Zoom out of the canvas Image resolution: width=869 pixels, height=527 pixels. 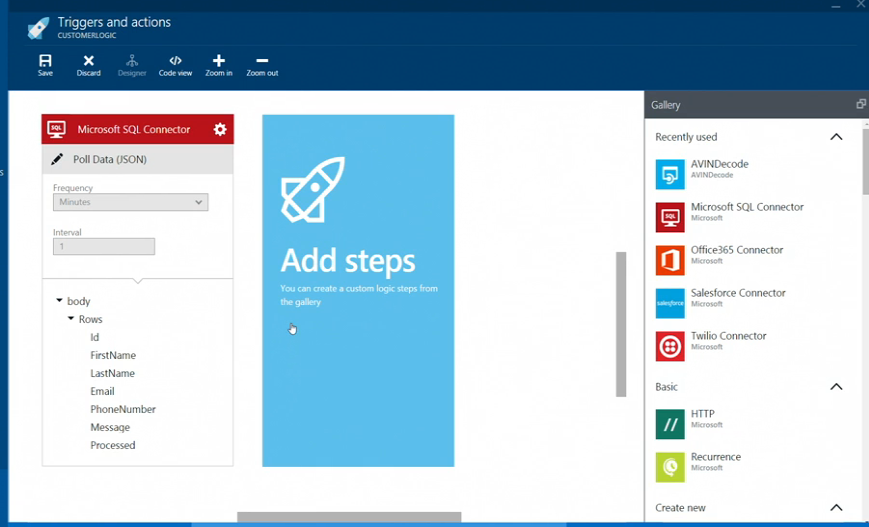(262, 65)
